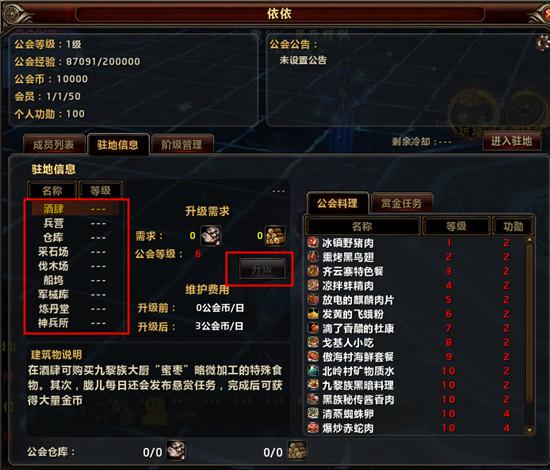Viewport: 550px width, 470px height.
Task: Click the 熏烤黑鸟翅 dish icon
Action: pos(313,257)
